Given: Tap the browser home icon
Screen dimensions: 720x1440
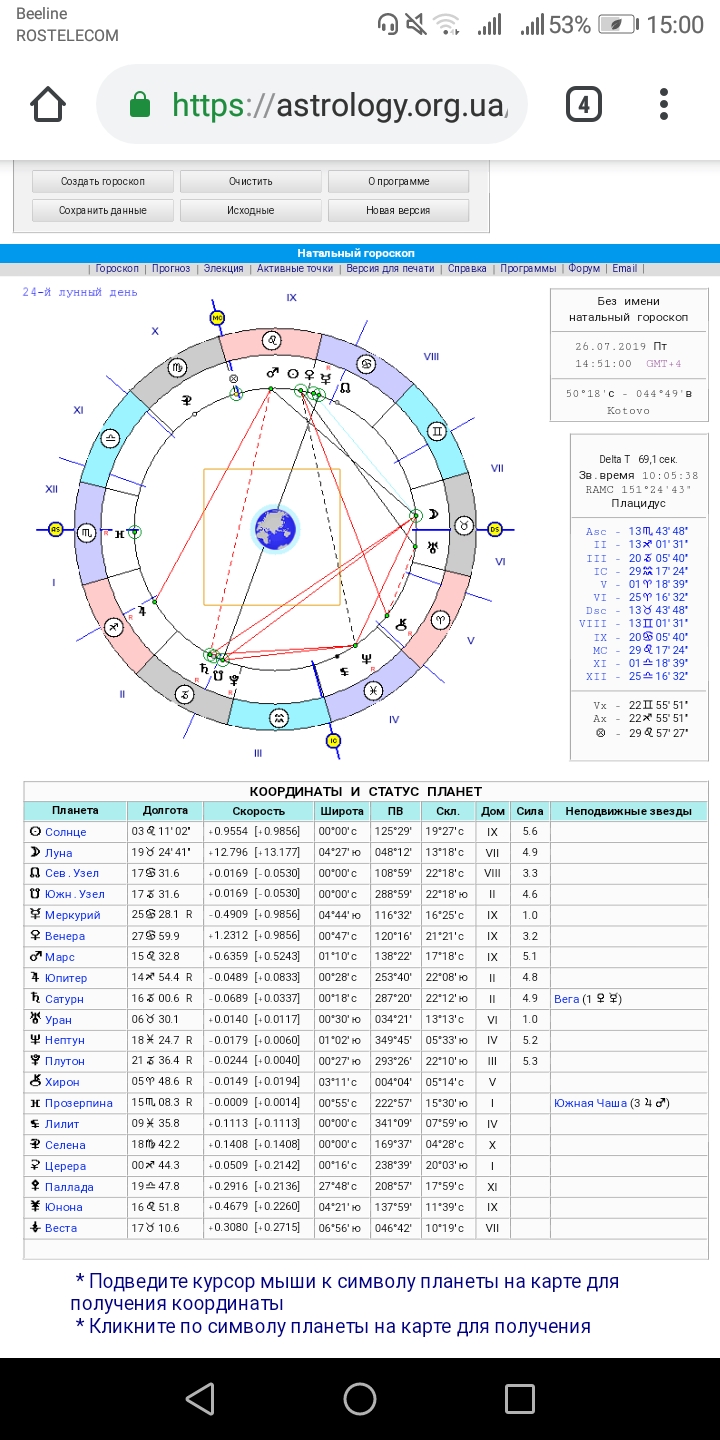Looking at the screenshot, I should pyautogui.click(x=48, y=105).
